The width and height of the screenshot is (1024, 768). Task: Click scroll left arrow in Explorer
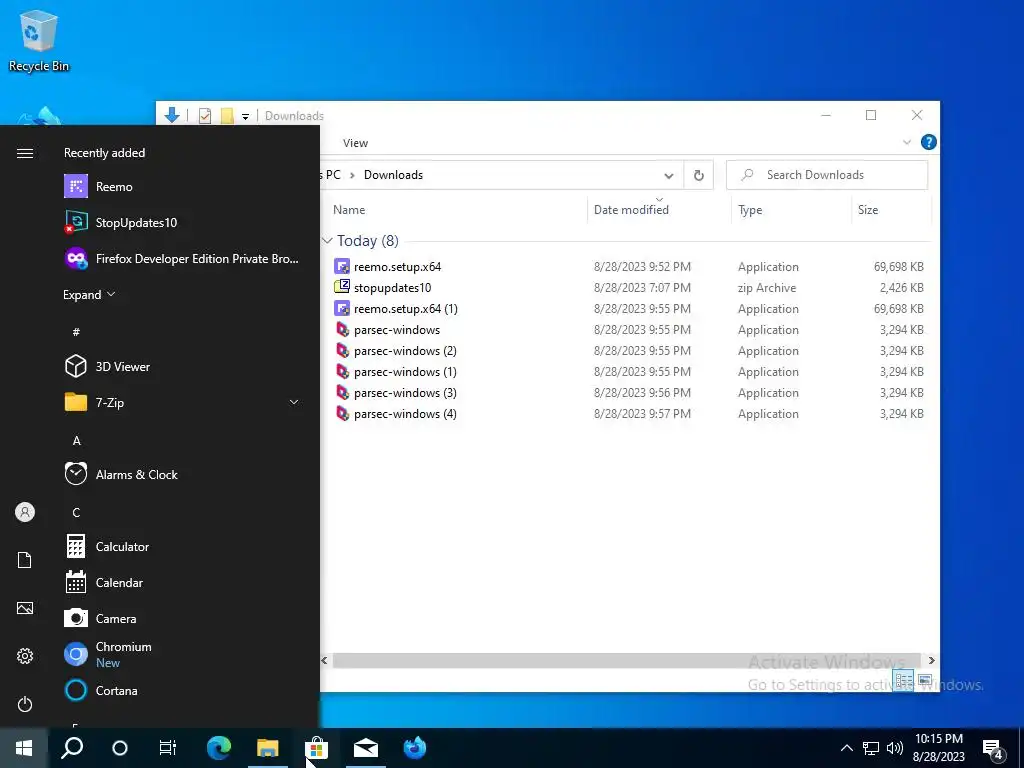[325, 660]
